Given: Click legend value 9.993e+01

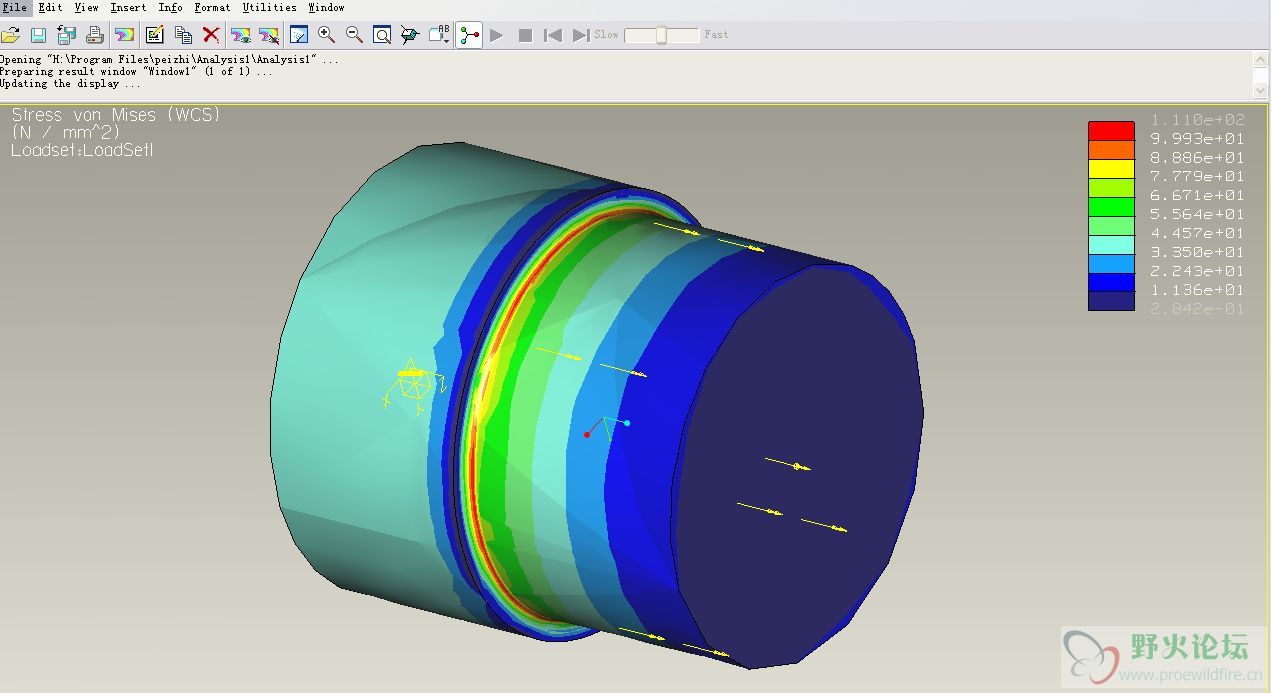Looking at the screenshot, I should (1198, 139).
